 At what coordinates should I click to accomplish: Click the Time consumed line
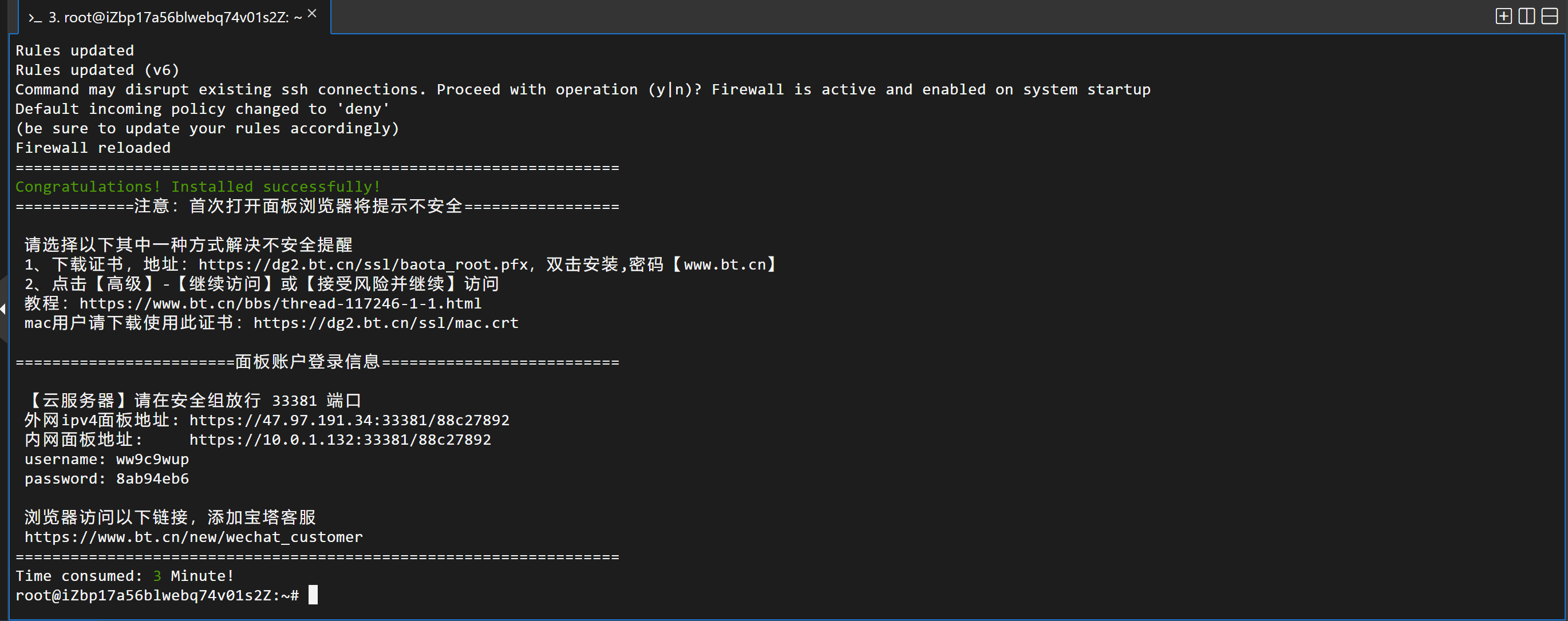pos(124,576)
